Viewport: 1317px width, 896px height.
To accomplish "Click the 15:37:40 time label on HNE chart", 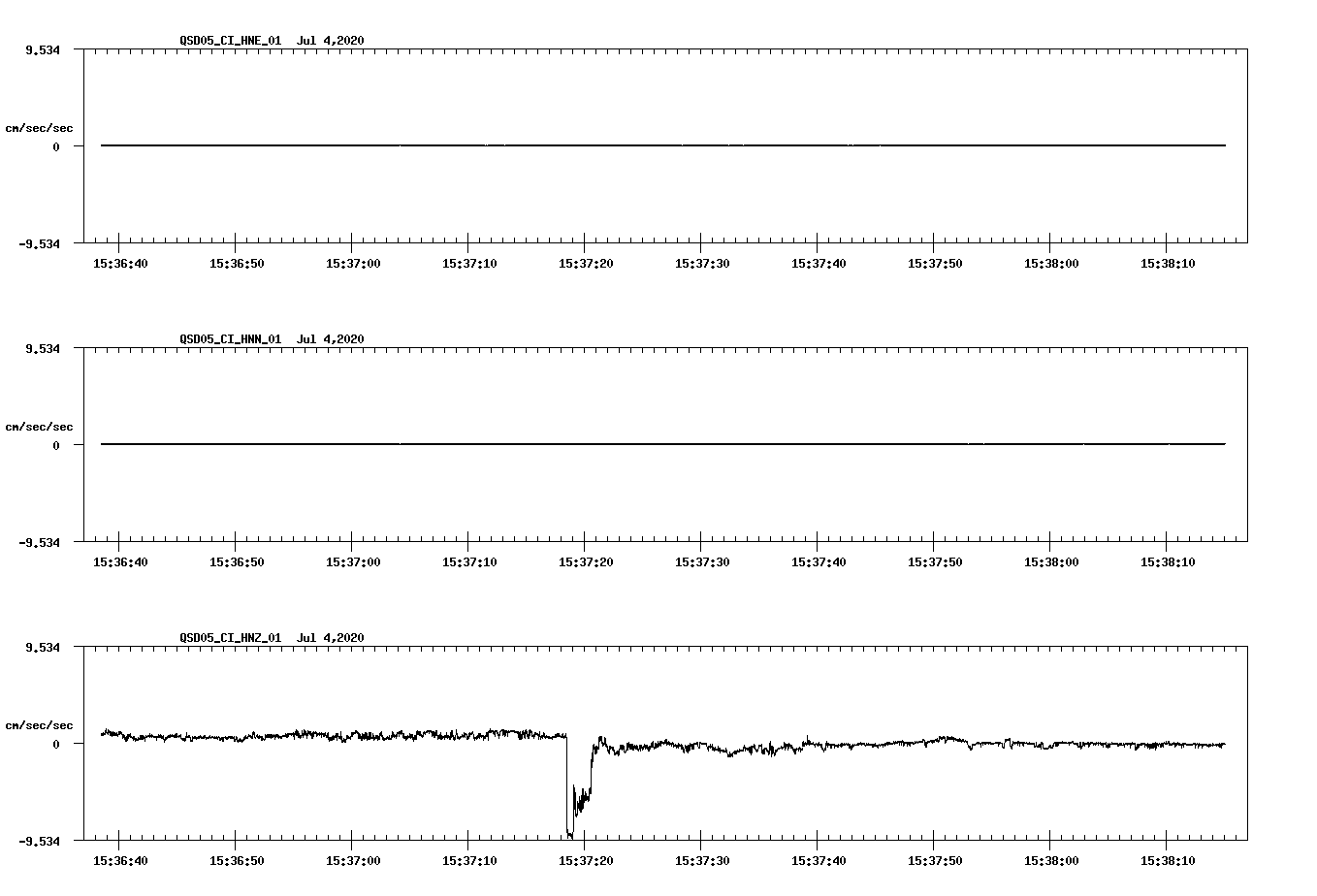I will click(819, 264).
